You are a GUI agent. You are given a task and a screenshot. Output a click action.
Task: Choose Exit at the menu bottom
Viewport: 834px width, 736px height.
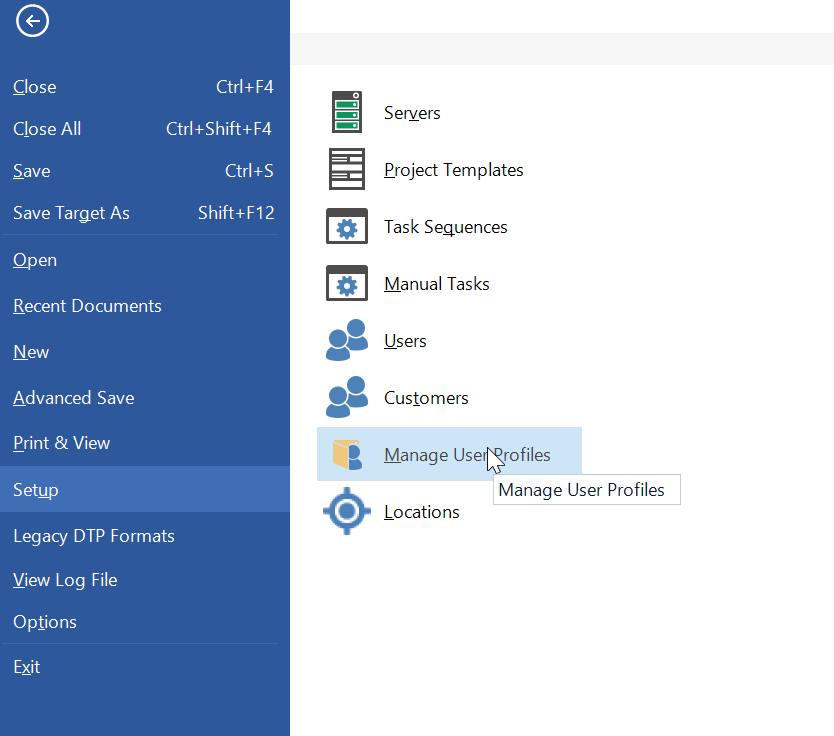(145, 667)
